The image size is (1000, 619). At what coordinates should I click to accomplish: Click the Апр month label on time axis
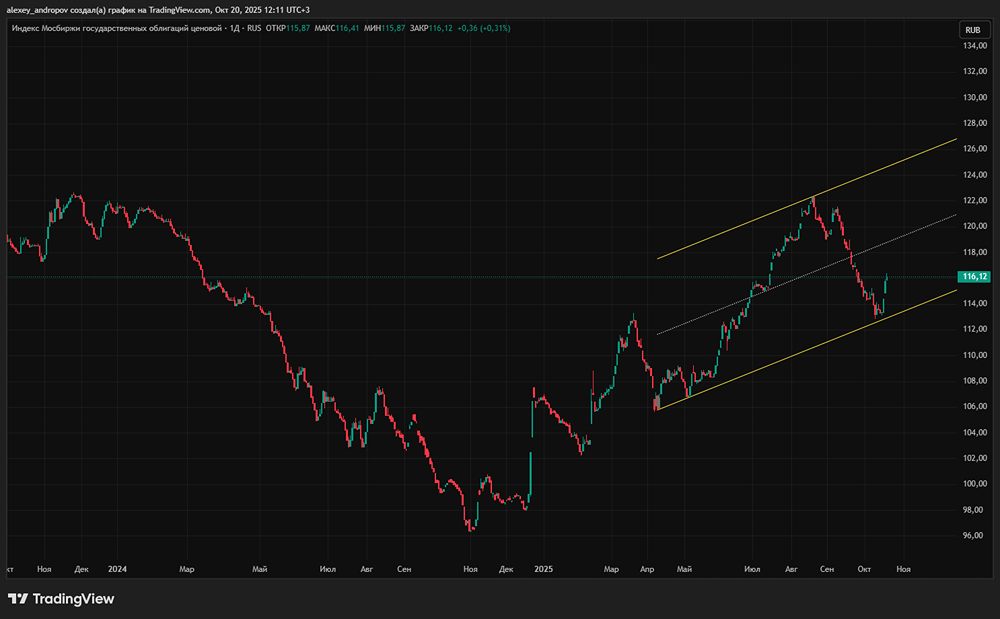[x=647, y=569]
